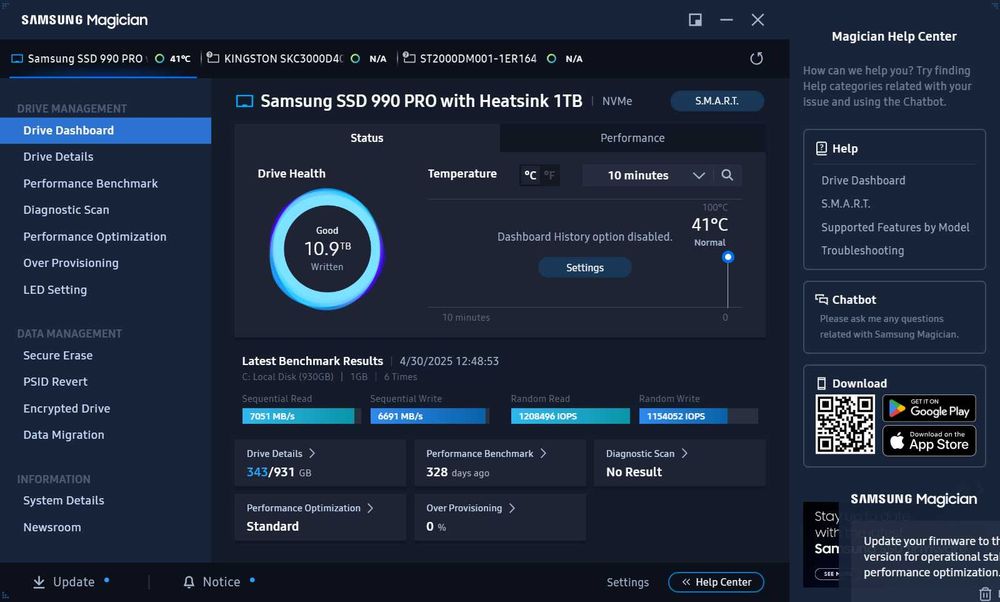Open Performance Optimization card chevron
Image resolution: width=1000 pixels, height=602 pixels.
click(x=370, y=508)
